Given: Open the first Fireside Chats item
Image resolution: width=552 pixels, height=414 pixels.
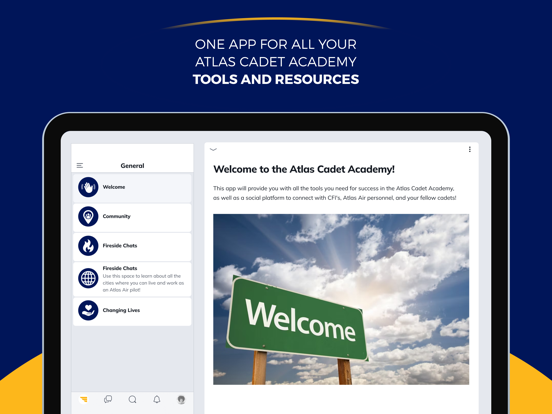Looking at the screenshot, I should 132,246.
